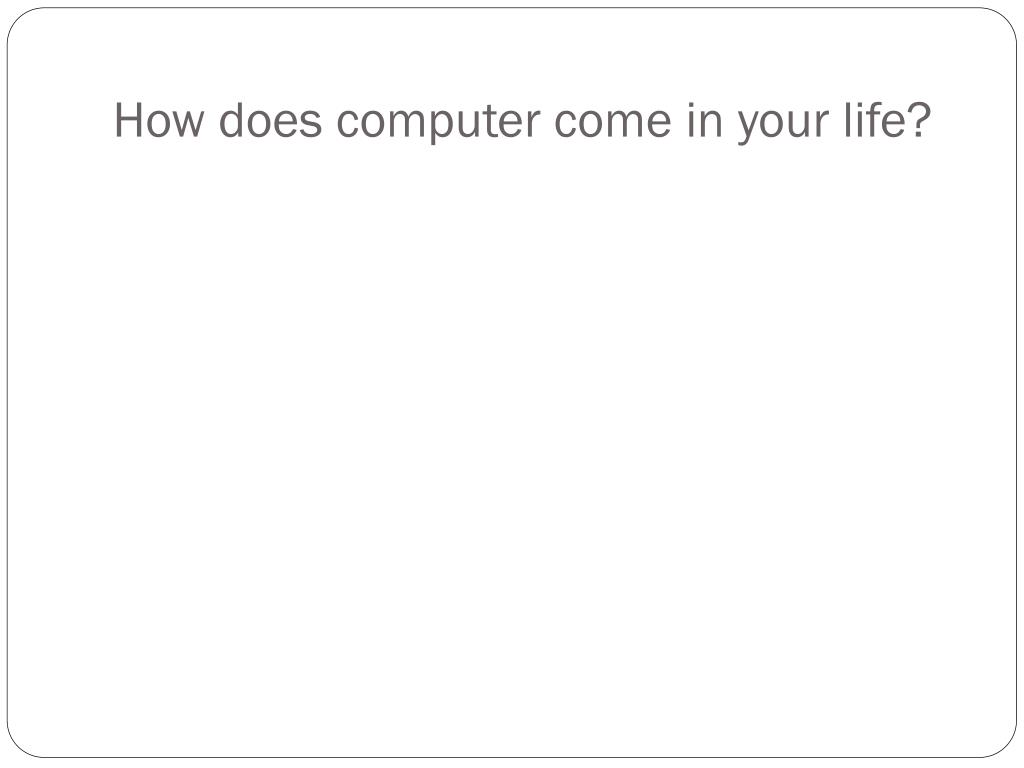1024x768 pixels.
Task: Click the rounded top-right corner of the slide frame
Action: (x=1006, y=19)
